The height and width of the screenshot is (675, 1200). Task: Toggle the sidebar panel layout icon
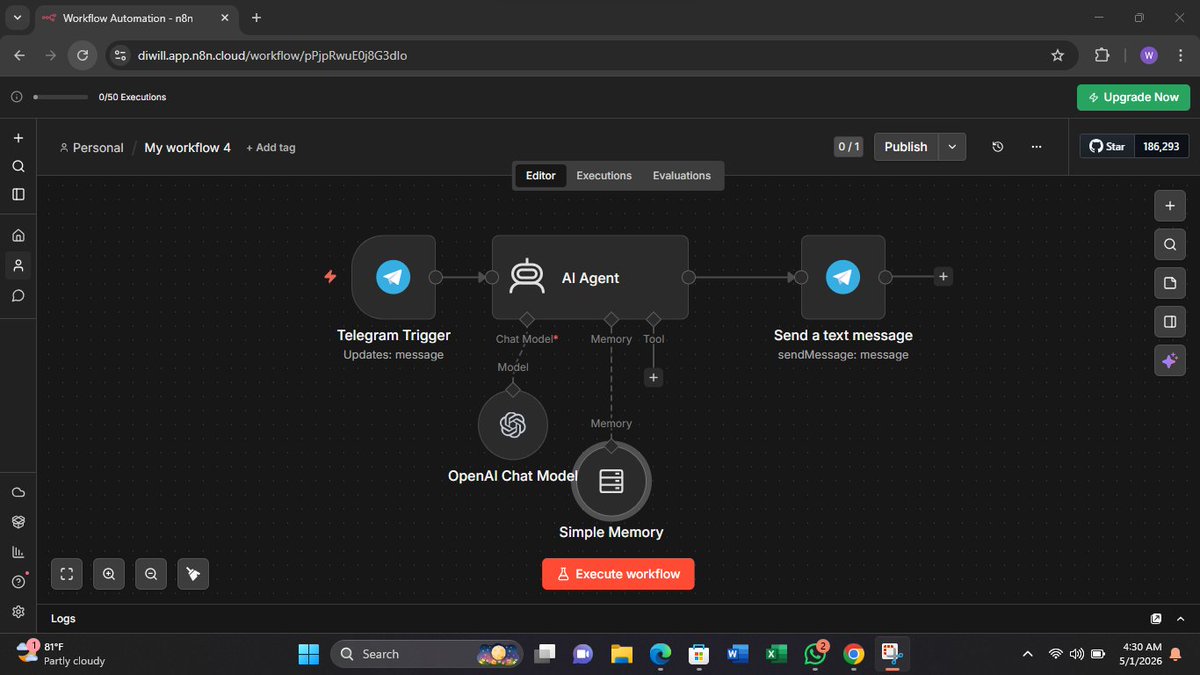pyautogui.click(x=18, y=194)
